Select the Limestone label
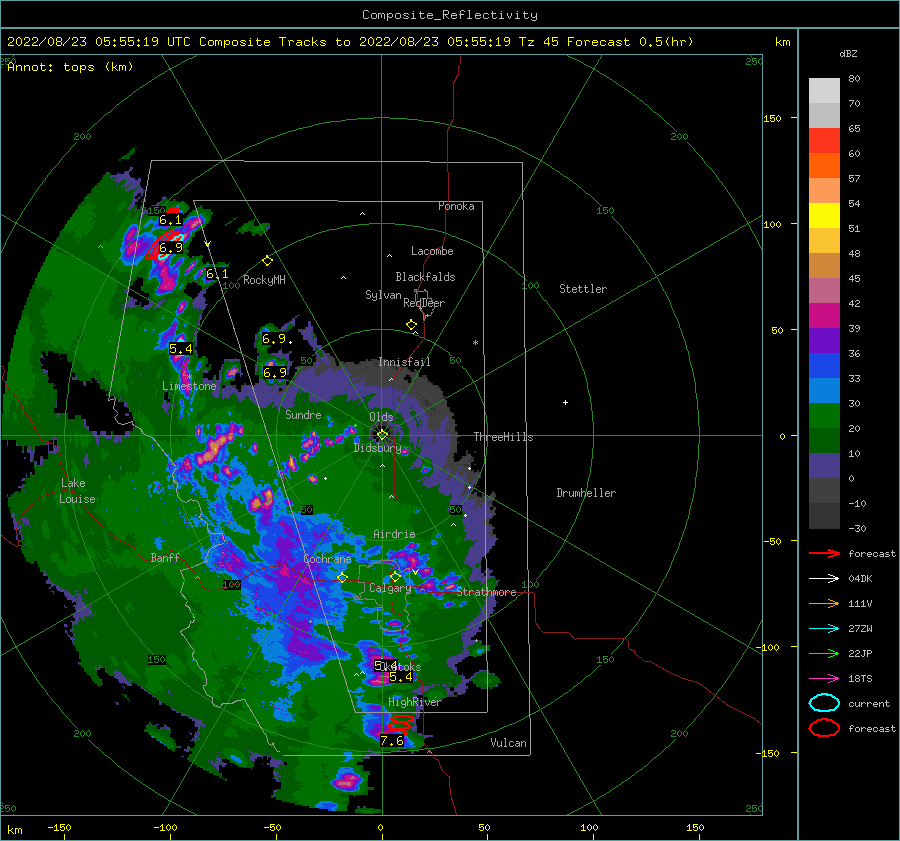The width and height of the screenshot is (900, 841). [189, 386]
